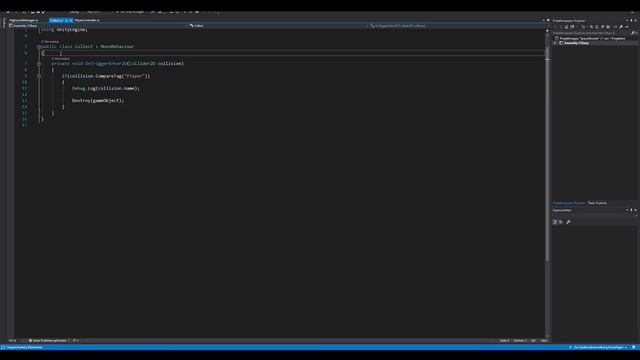Image resolution: width=640 pixels, height=360 pixels.
Task: Collapse the if CompareTag code block
Action: click(x=39, y=76)
